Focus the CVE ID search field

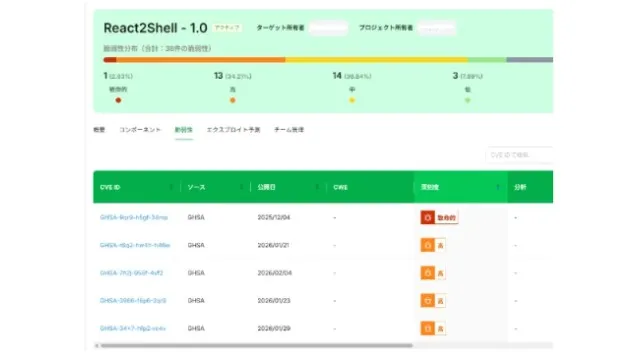[x=520, y=155]
